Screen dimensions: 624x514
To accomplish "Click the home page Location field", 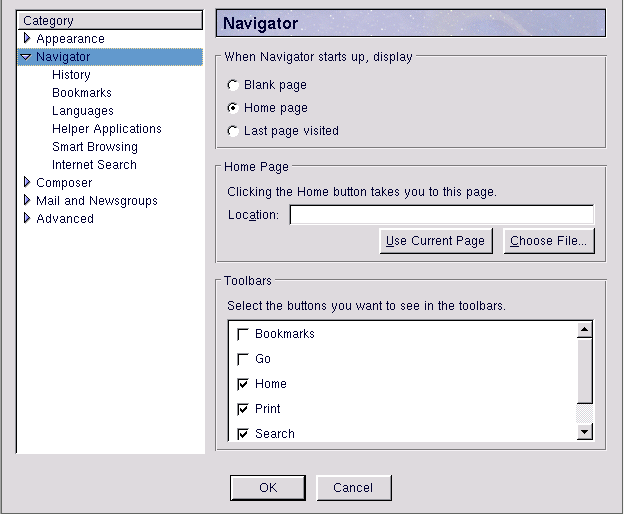I will [441, 215].
